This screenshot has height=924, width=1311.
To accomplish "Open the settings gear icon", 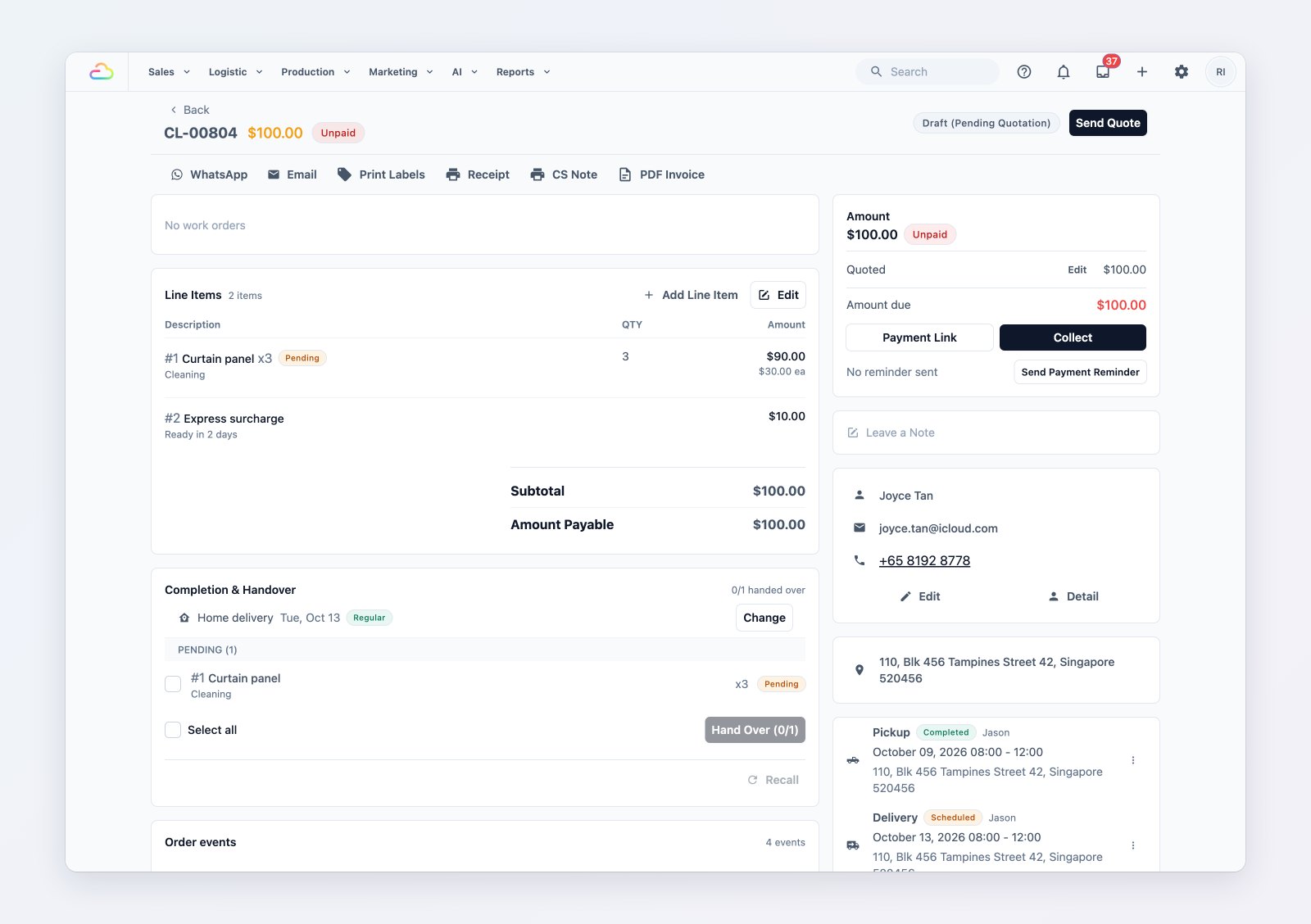I will [x=1182, y=72].
